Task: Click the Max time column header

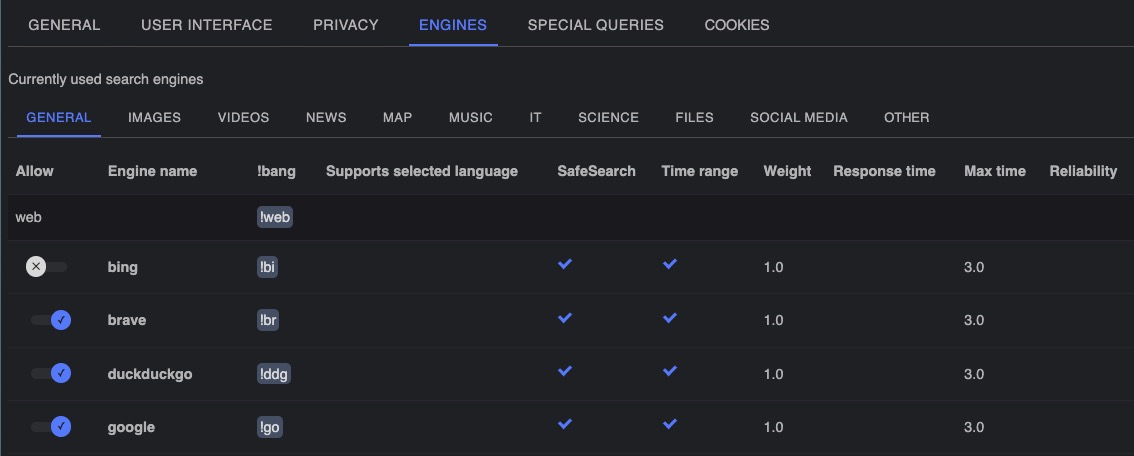Action: (994, 171)
